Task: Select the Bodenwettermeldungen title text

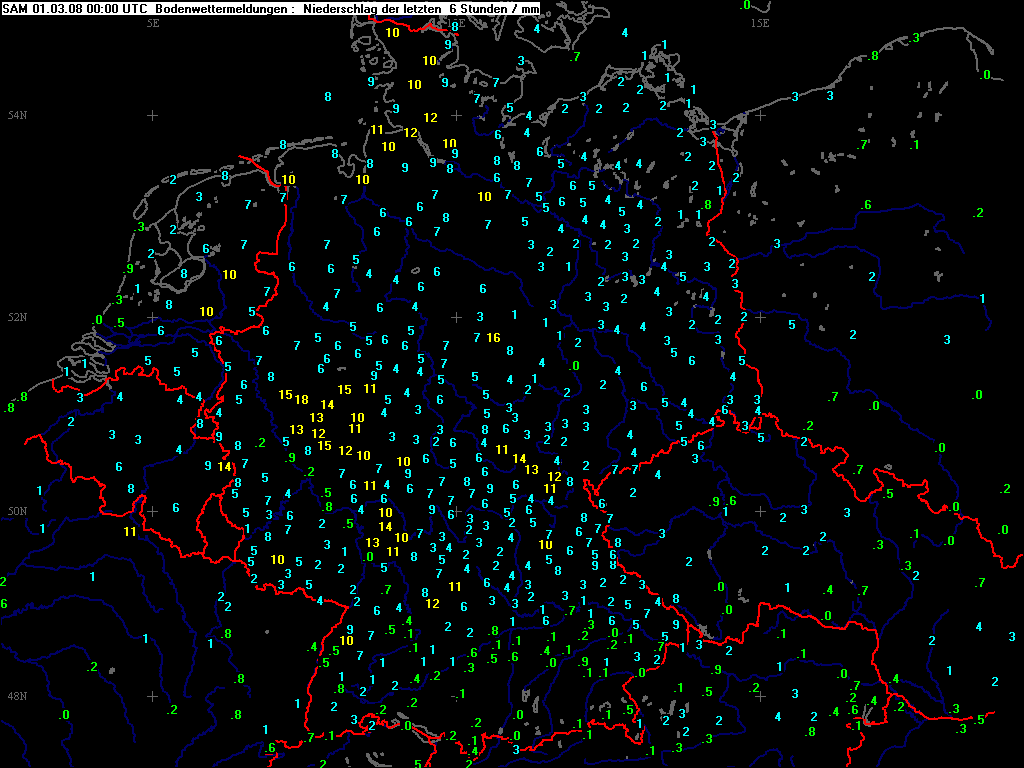Action: tap(223, 8)
